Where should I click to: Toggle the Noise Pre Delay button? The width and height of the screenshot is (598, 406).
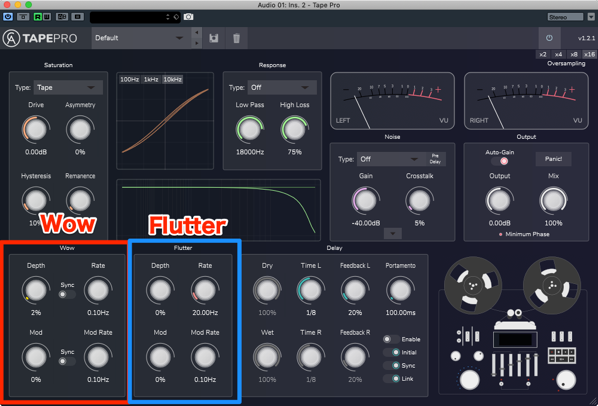tap(435, 159)
